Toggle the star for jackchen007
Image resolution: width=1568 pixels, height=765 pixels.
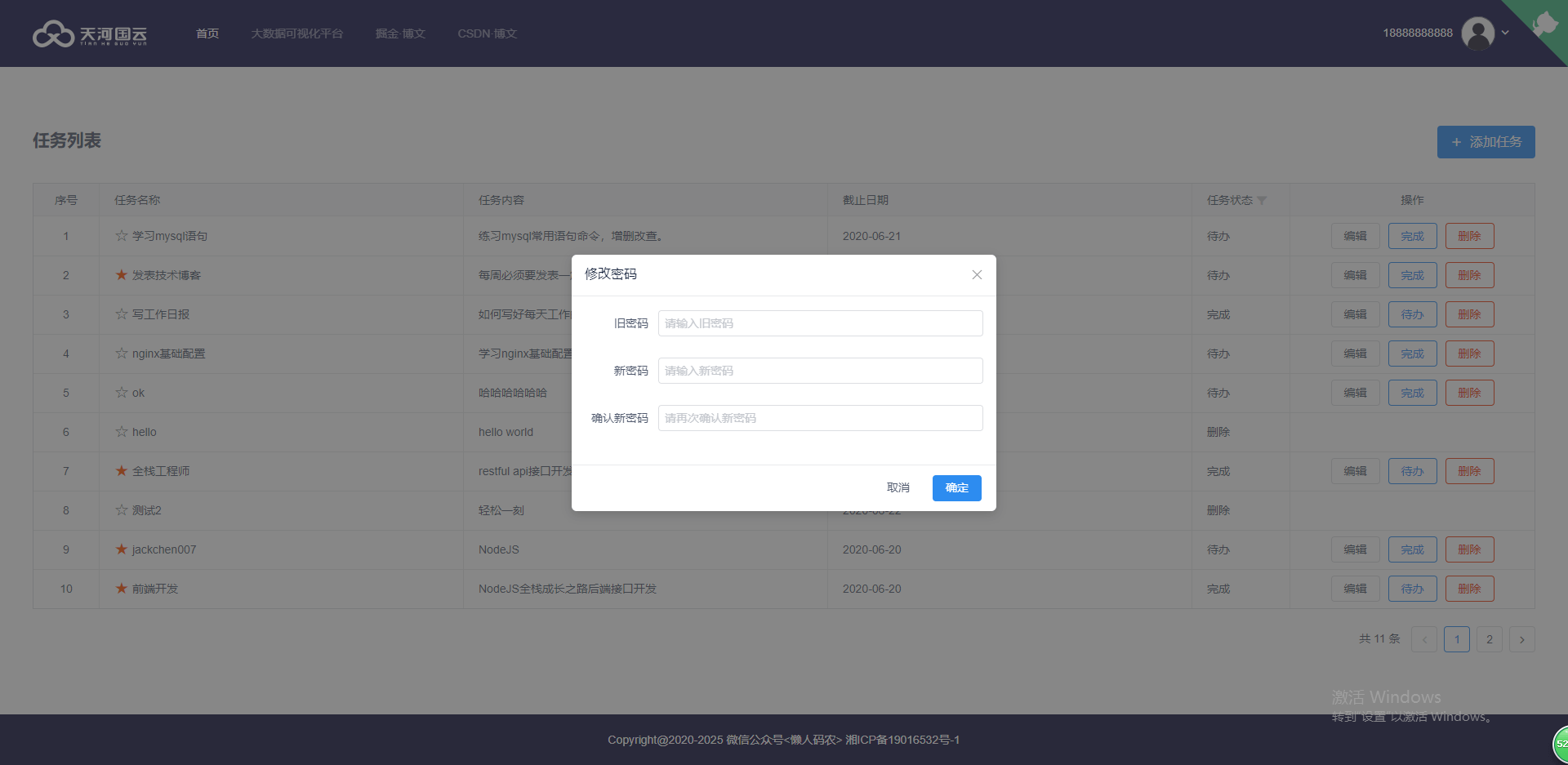(122, 549)
